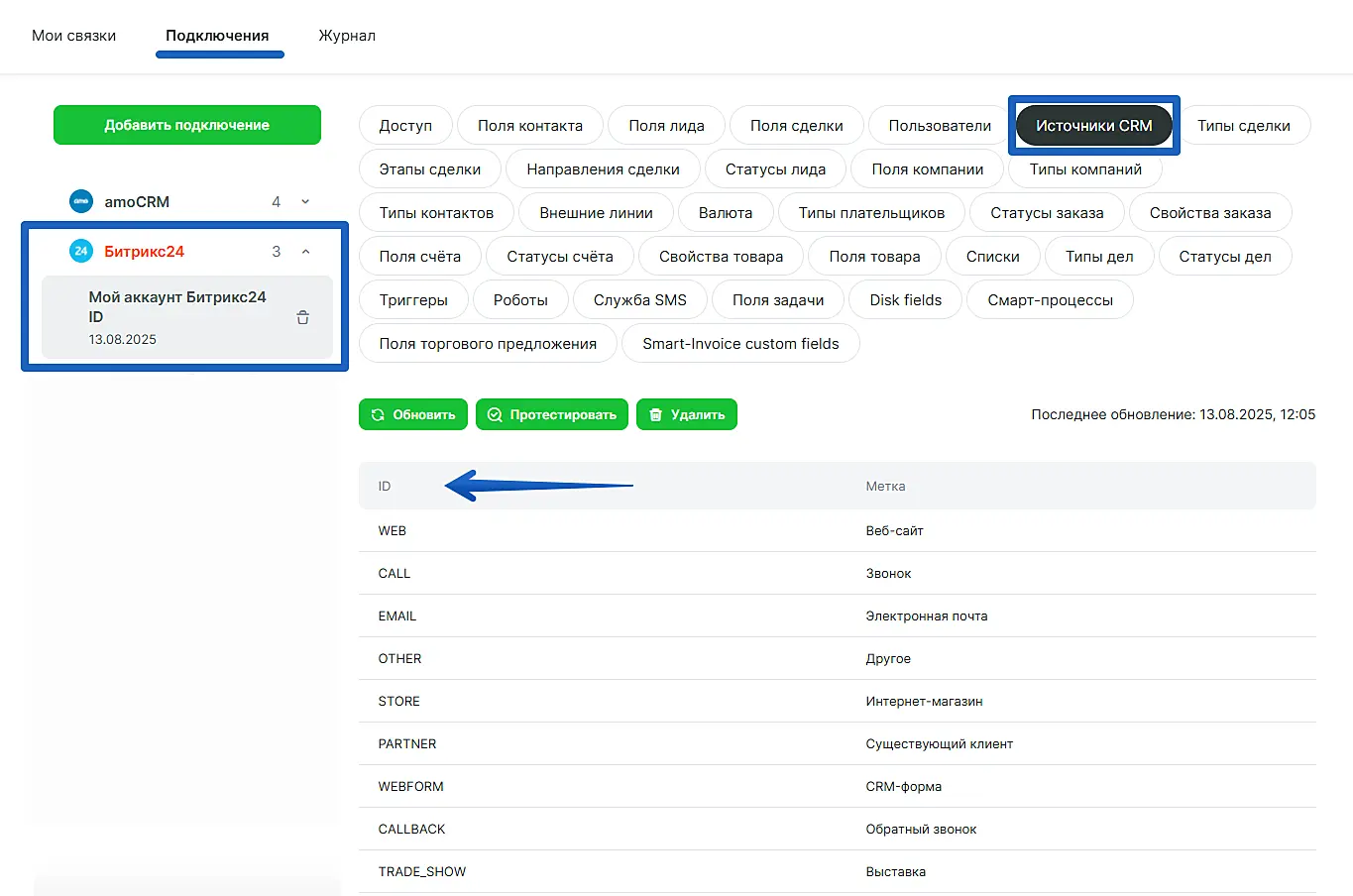Delete Битрикс24 account via trash icon
Image resolution: width=1353 pixels, height=896 pixels.
303,318
